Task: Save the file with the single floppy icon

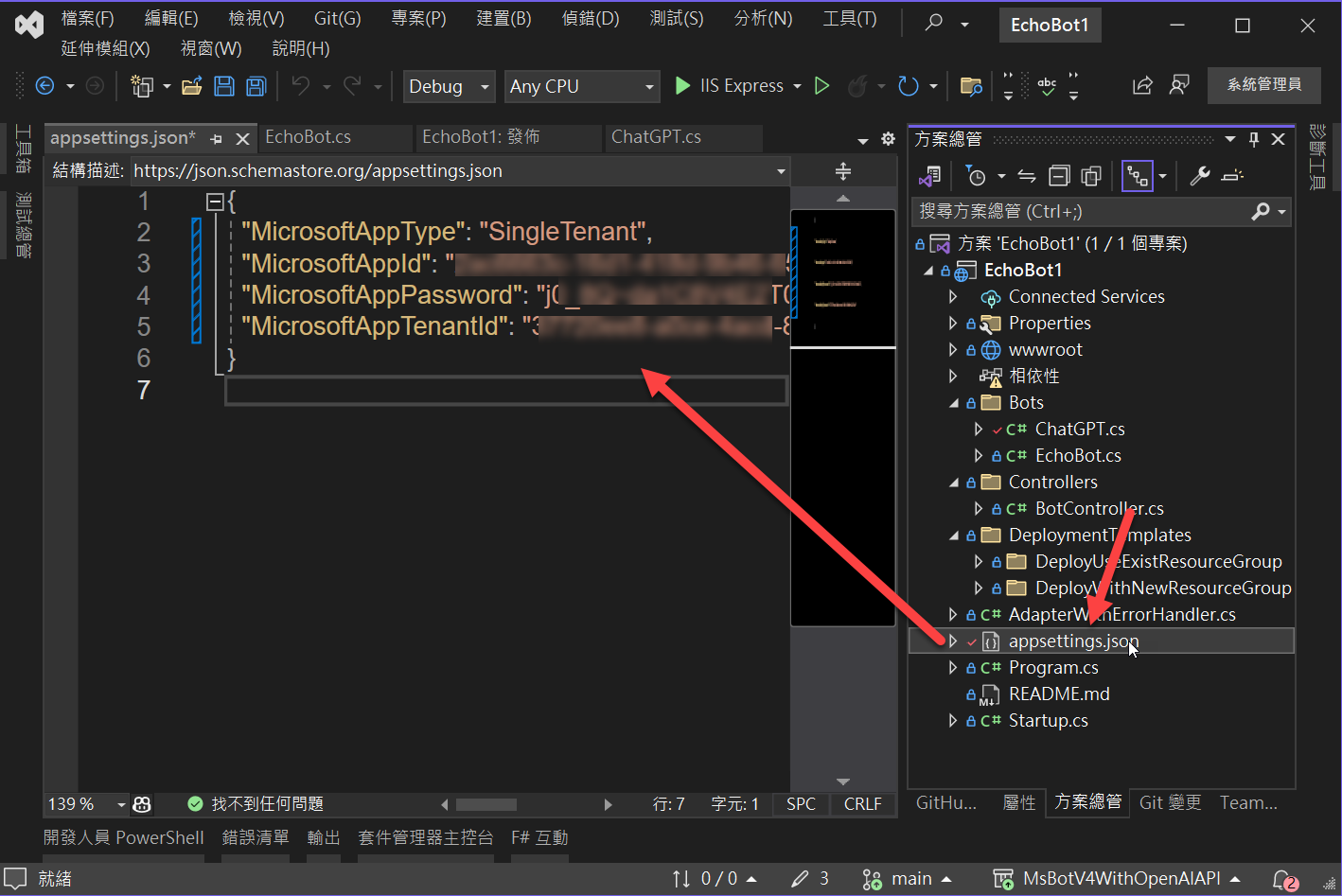Action: tap(224, 86)
